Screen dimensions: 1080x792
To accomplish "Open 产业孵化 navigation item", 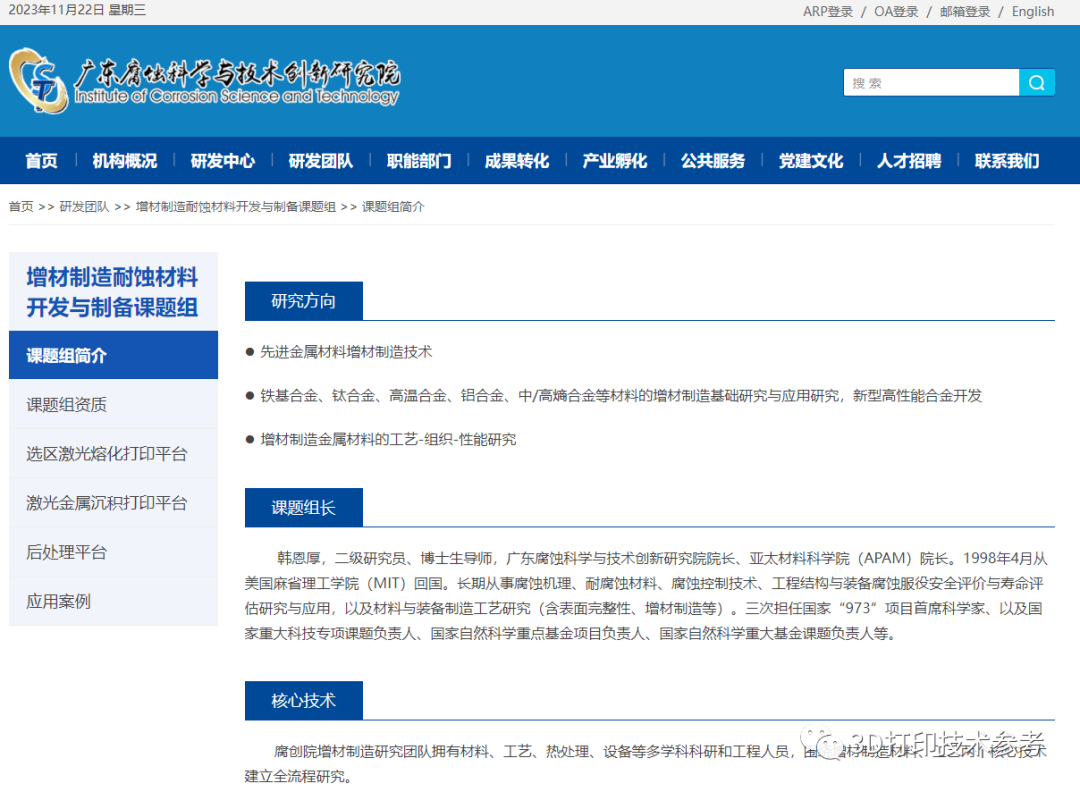I will click(614, 161).
